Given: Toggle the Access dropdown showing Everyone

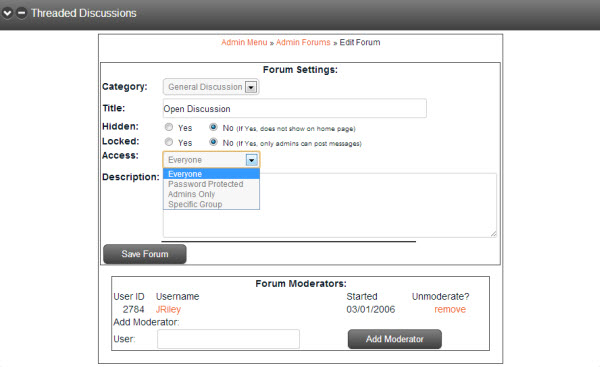Looking at the screenshot, I should click(211, 160).
